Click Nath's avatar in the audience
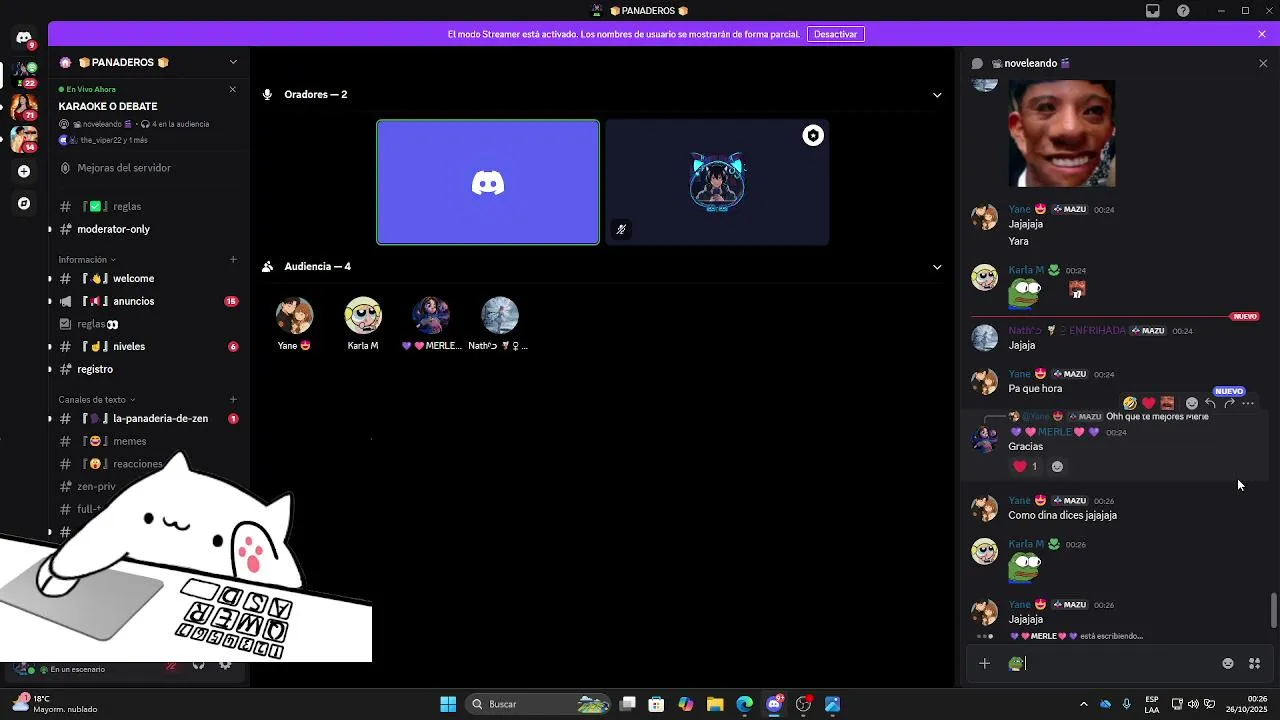Viewport: 1280px width, 720px height. [499, 316]
